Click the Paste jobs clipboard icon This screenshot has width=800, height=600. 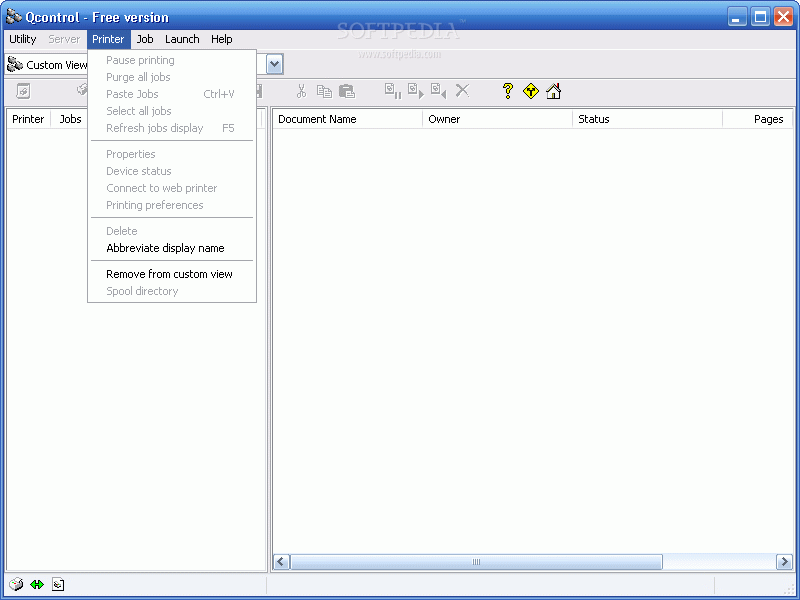click(347, 91)
